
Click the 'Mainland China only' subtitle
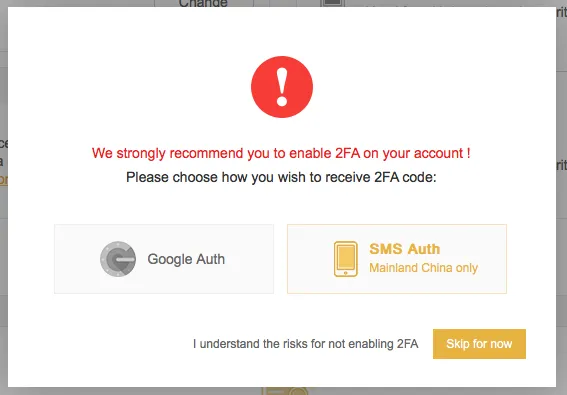point(423,268)
